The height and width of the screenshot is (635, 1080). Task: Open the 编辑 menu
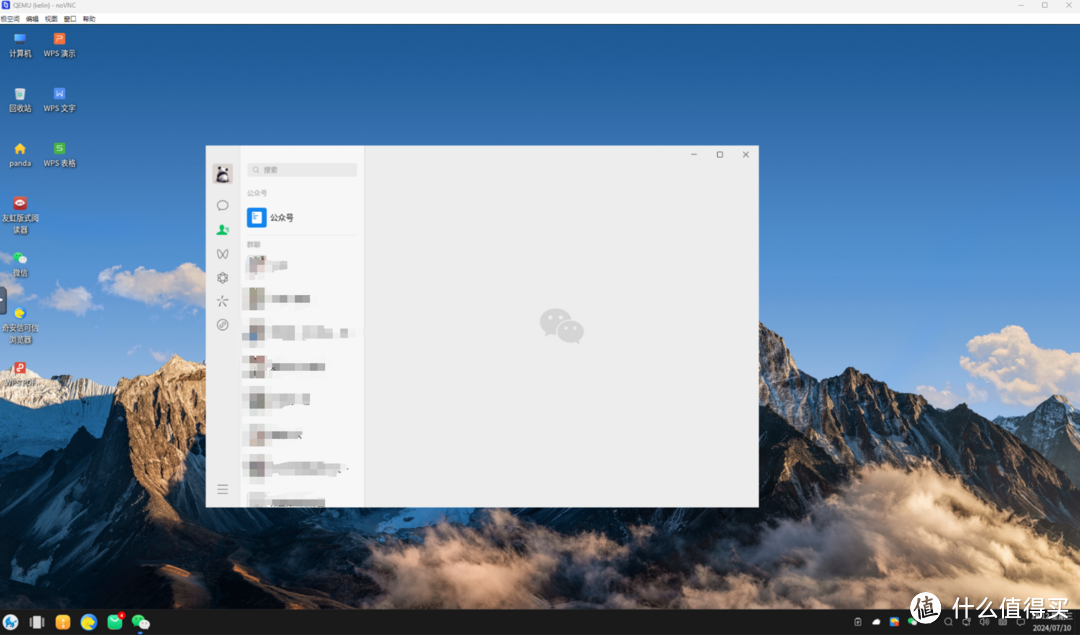pyautogui.click(x=32, y=19)
